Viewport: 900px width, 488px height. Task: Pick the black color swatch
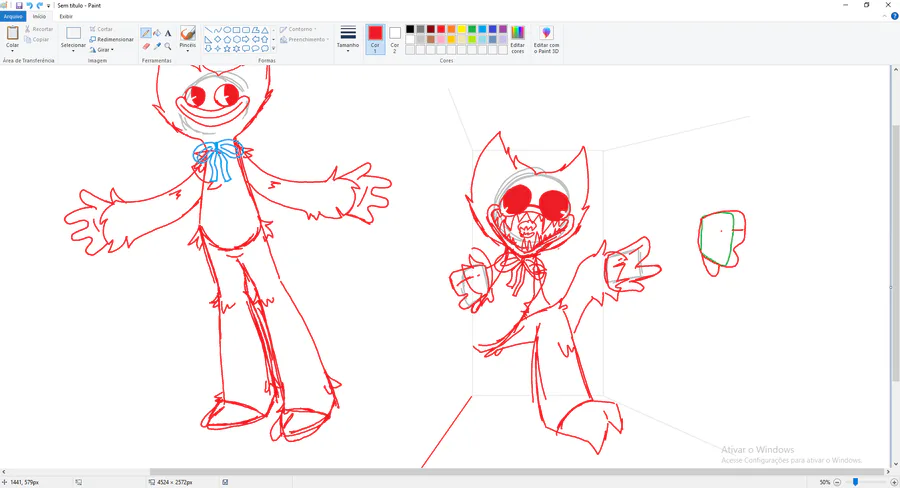pos(410,29)
